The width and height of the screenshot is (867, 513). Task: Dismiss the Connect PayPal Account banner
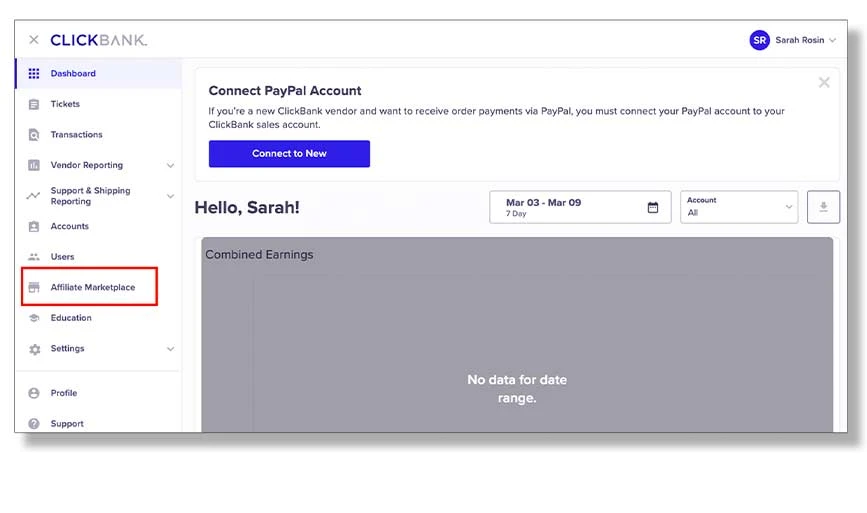click(824, 83)
